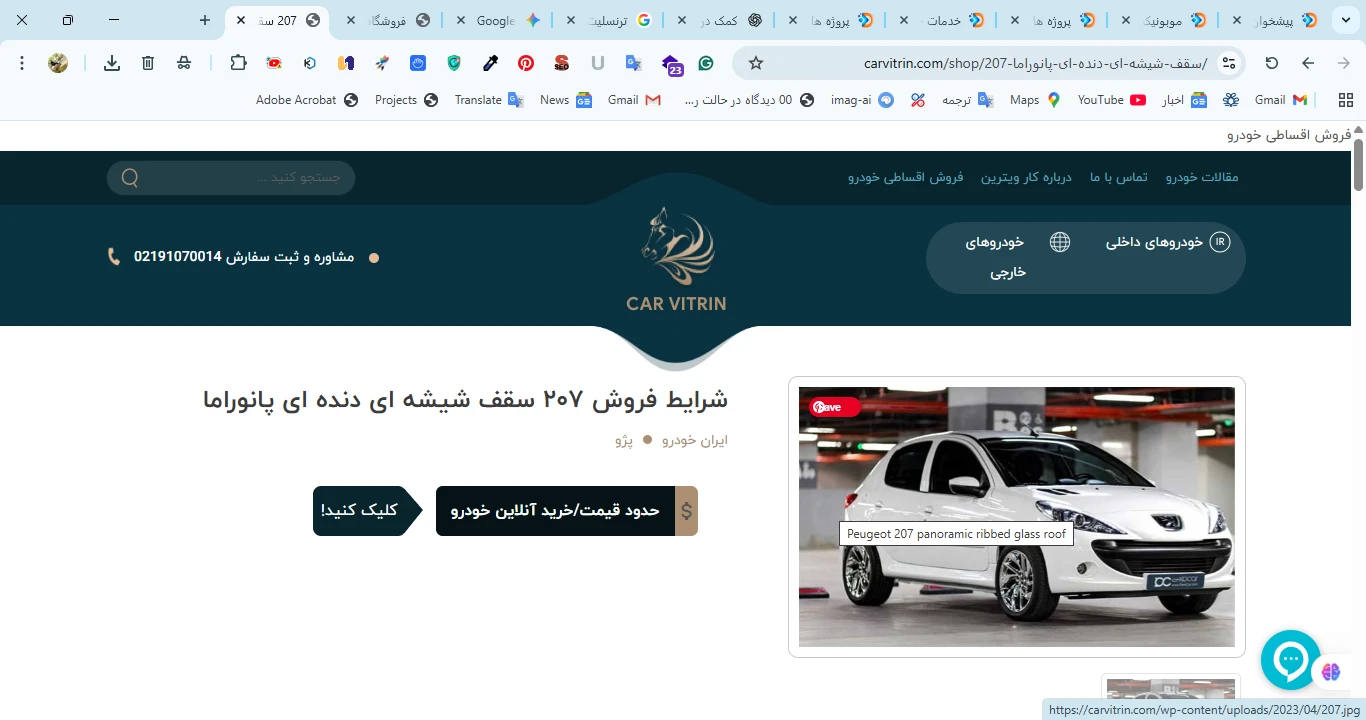Click the YouTube bookmark in bookmarks bar

pos(1112,100)
